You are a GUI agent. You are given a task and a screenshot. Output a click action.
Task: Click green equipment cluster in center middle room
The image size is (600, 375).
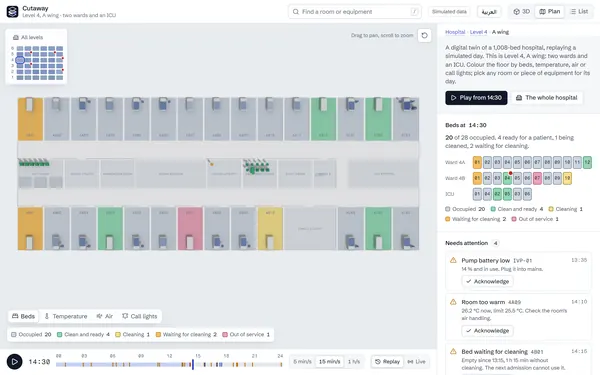[x=257, y=166]
